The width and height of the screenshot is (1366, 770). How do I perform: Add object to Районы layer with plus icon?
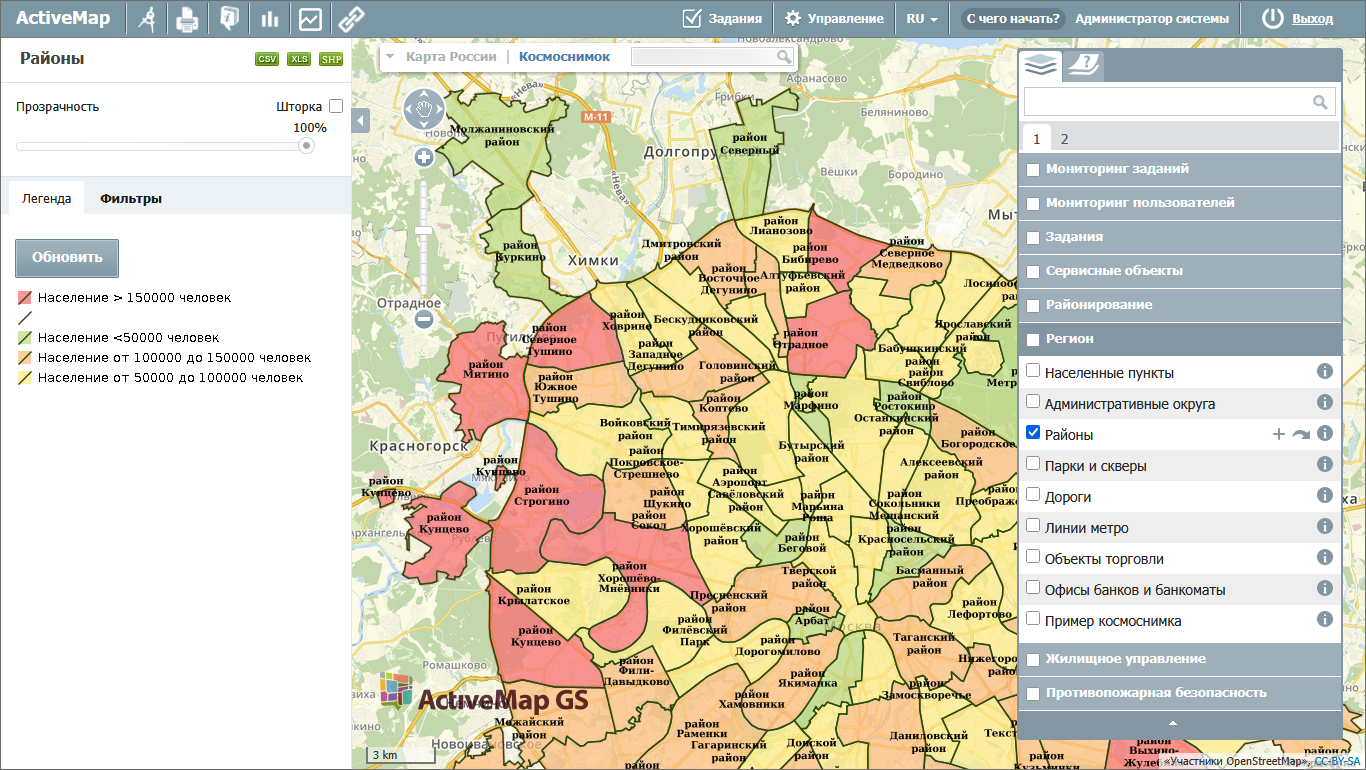pos(1278,434)
